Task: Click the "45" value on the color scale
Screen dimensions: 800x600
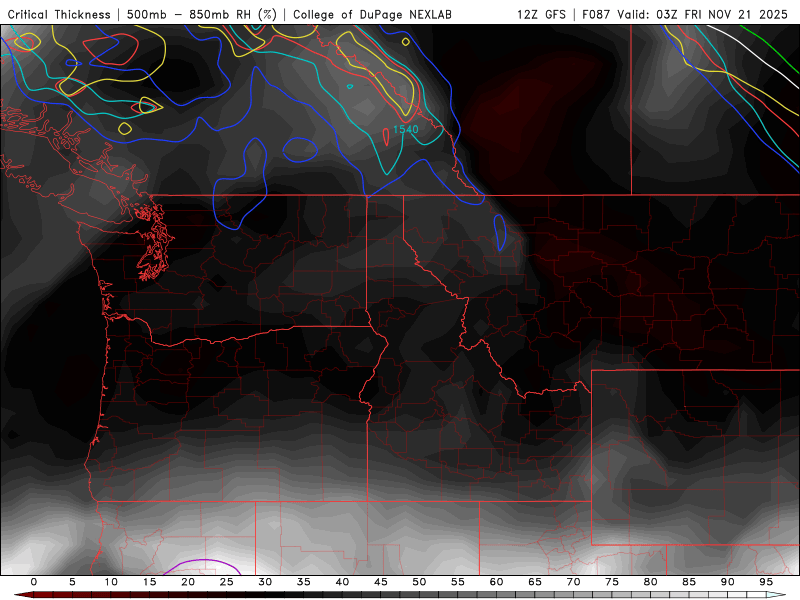Action: pyautogui.click(x=381, y=582)
